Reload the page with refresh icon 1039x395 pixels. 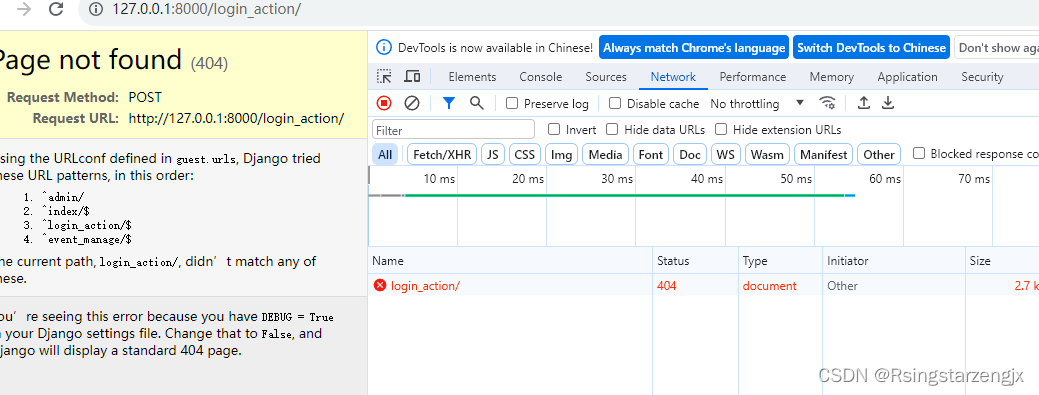(x=56, y=9)
